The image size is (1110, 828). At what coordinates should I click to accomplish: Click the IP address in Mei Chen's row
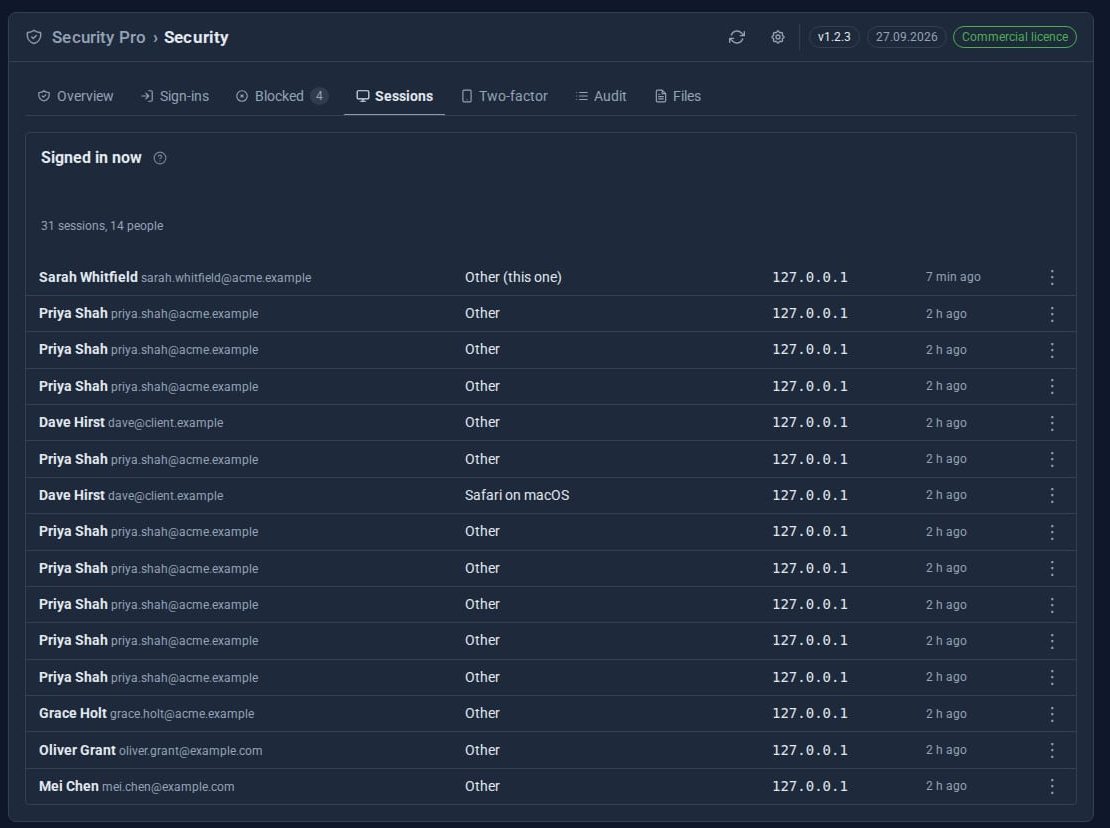[x=810, y=786]
